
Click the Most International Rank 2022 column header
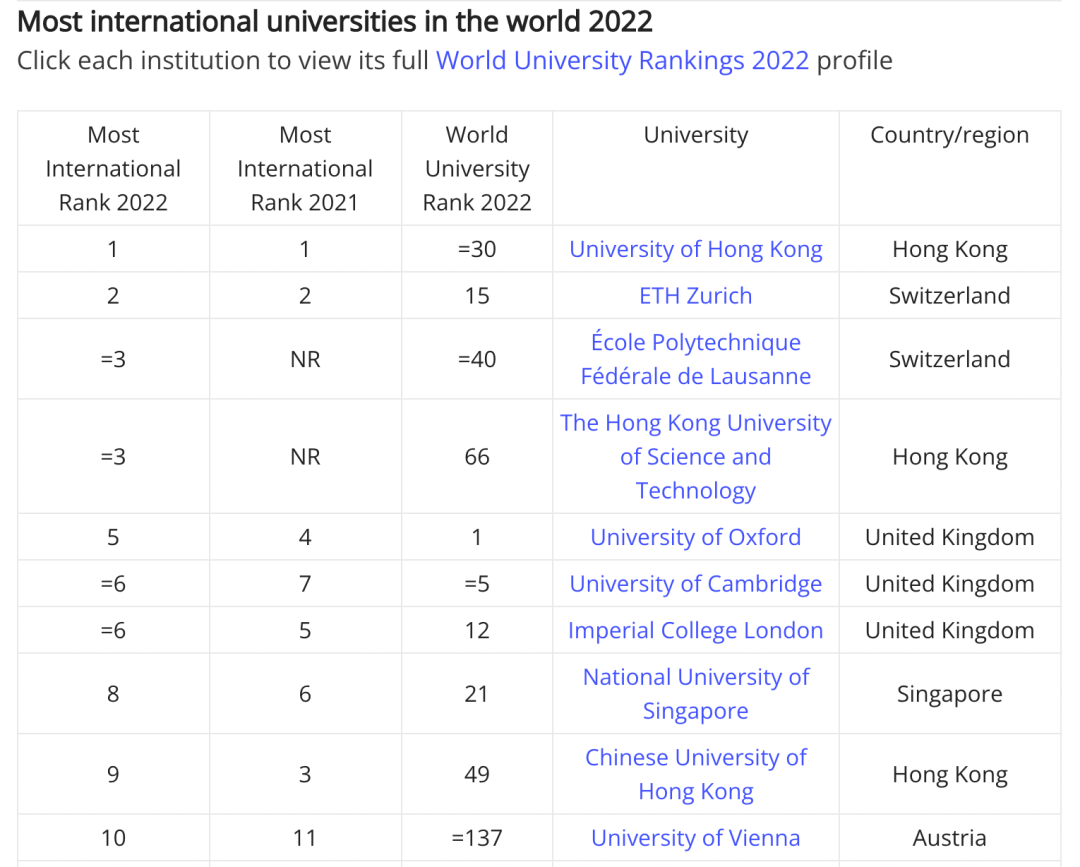pos(113,169)
